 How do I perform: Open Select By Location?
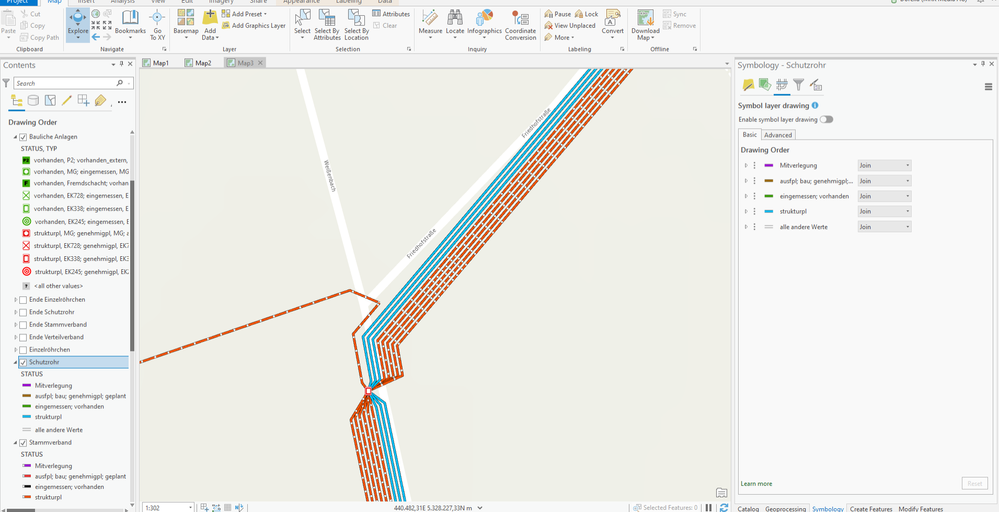point(356,24)
